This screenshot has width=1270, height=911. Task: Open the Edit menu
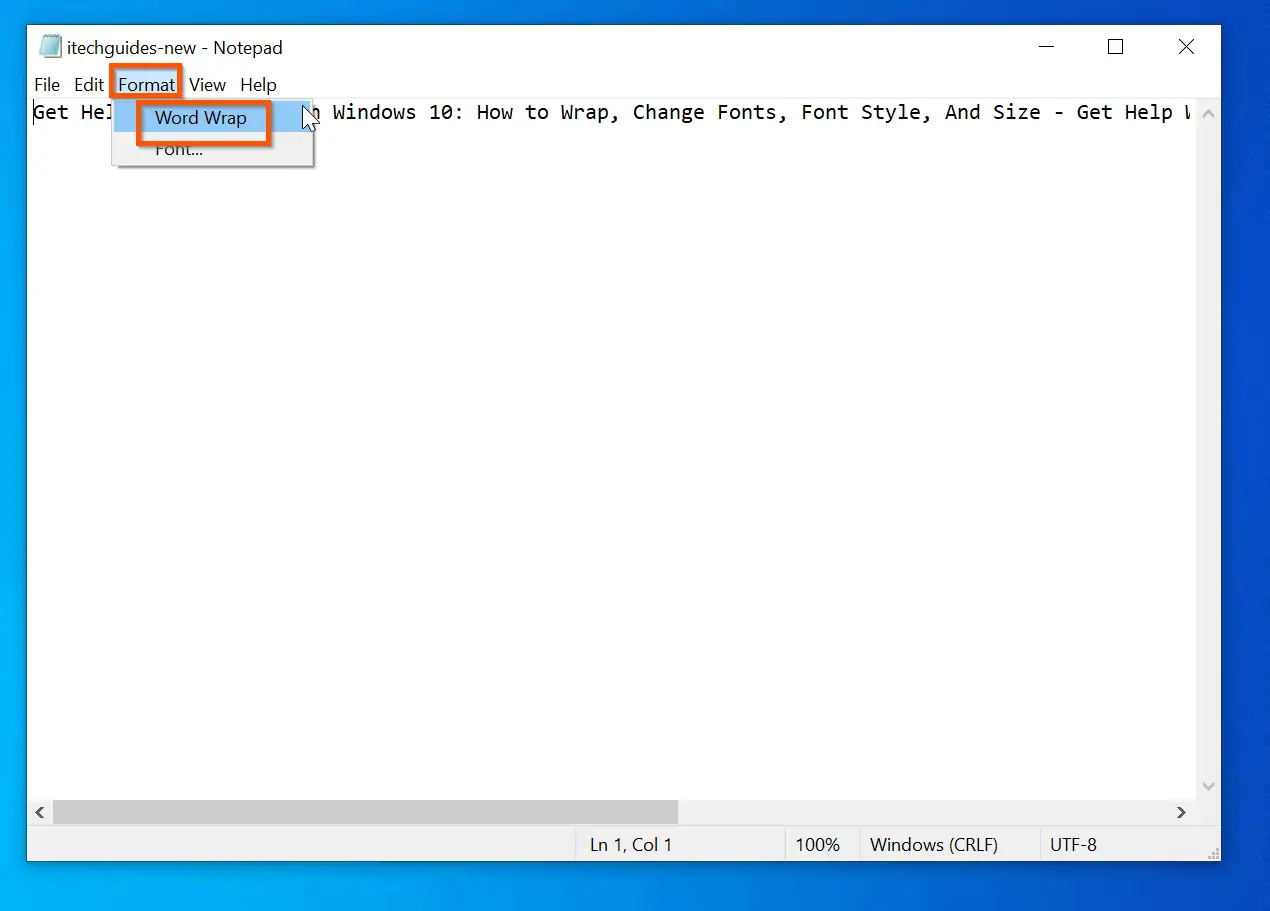pos(89,85)
